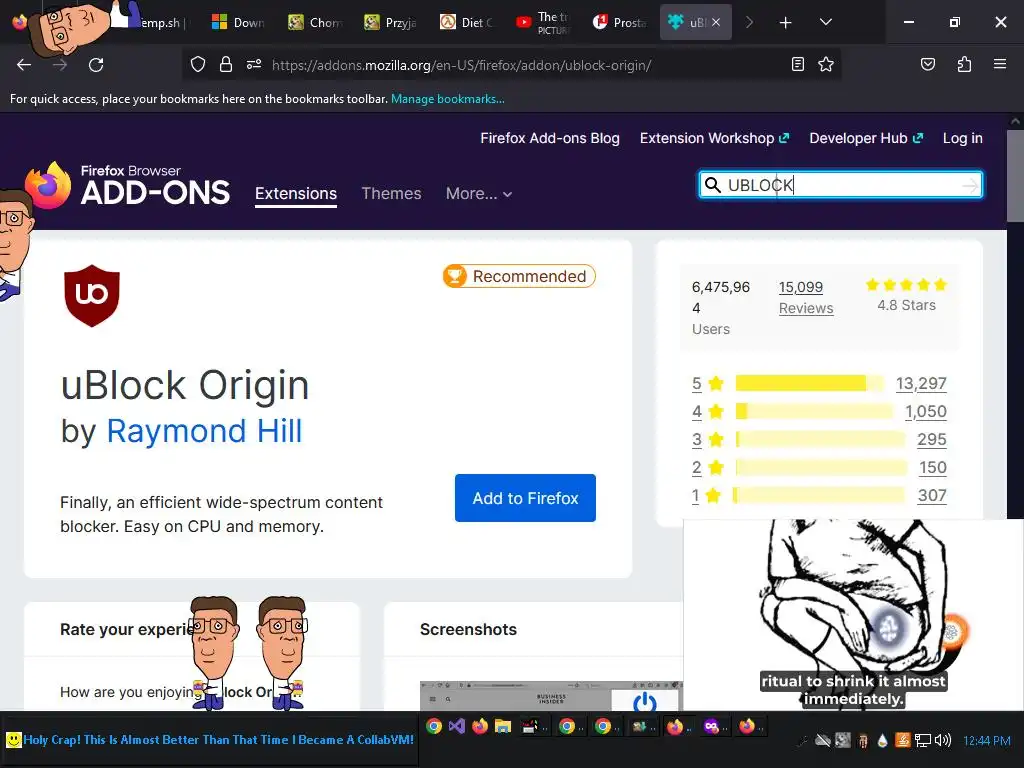Click the yellow smiley icon in the ticker

[x=13, y=740]
